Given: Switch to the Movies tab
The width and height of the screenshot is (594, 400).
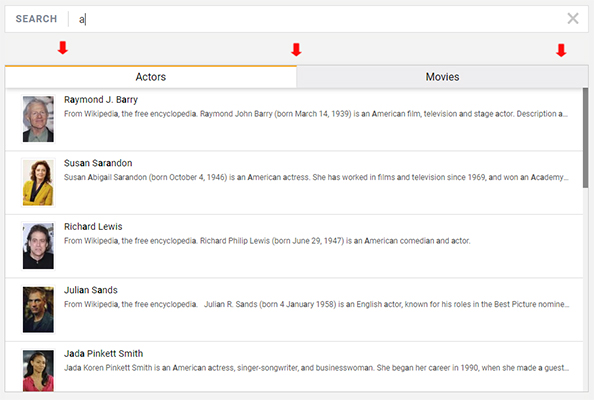Looking at the screenshot, I should 442,77.
